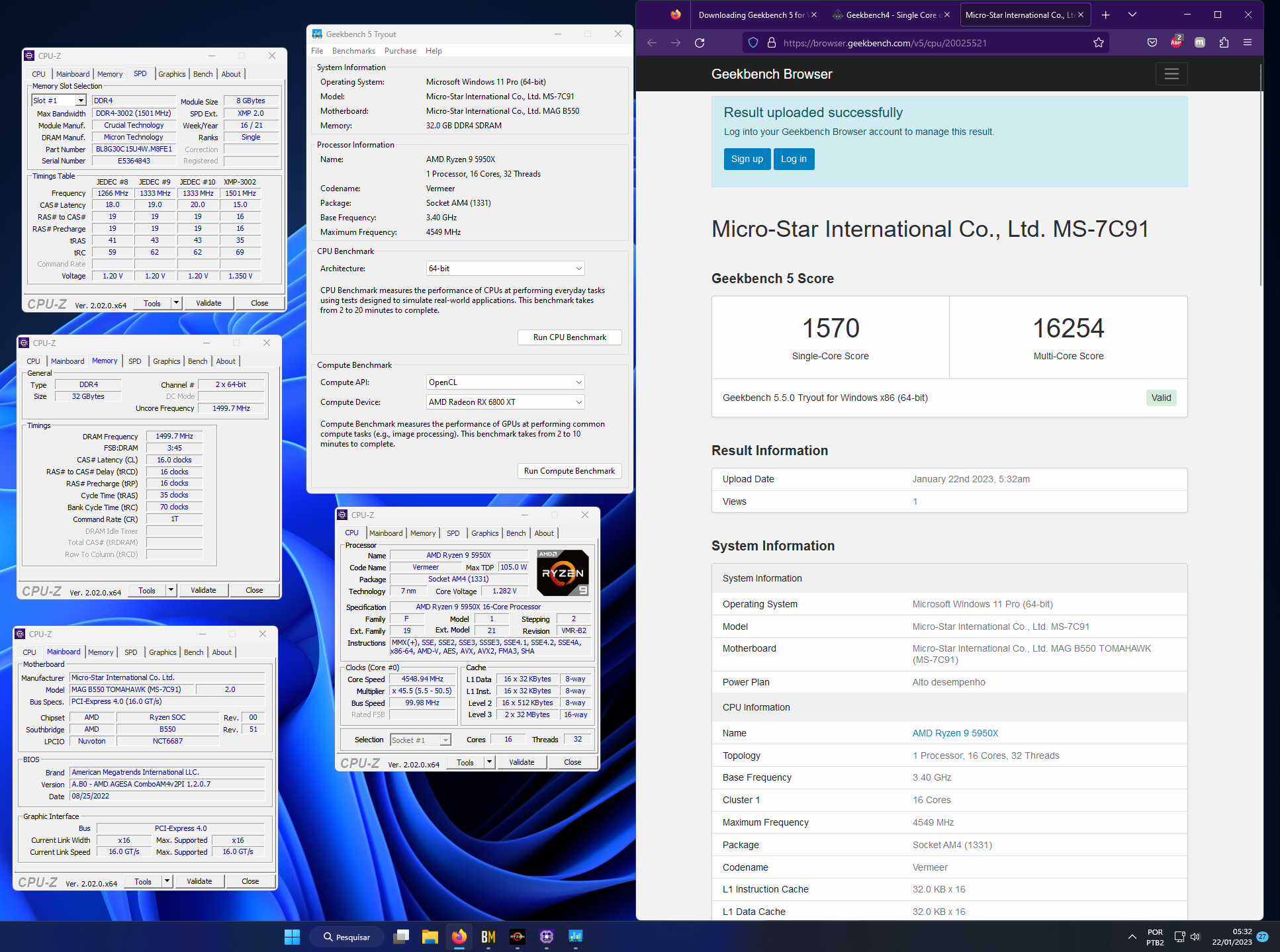Close the 'Downloading Geekbench 5' tab

pos(814,15)
